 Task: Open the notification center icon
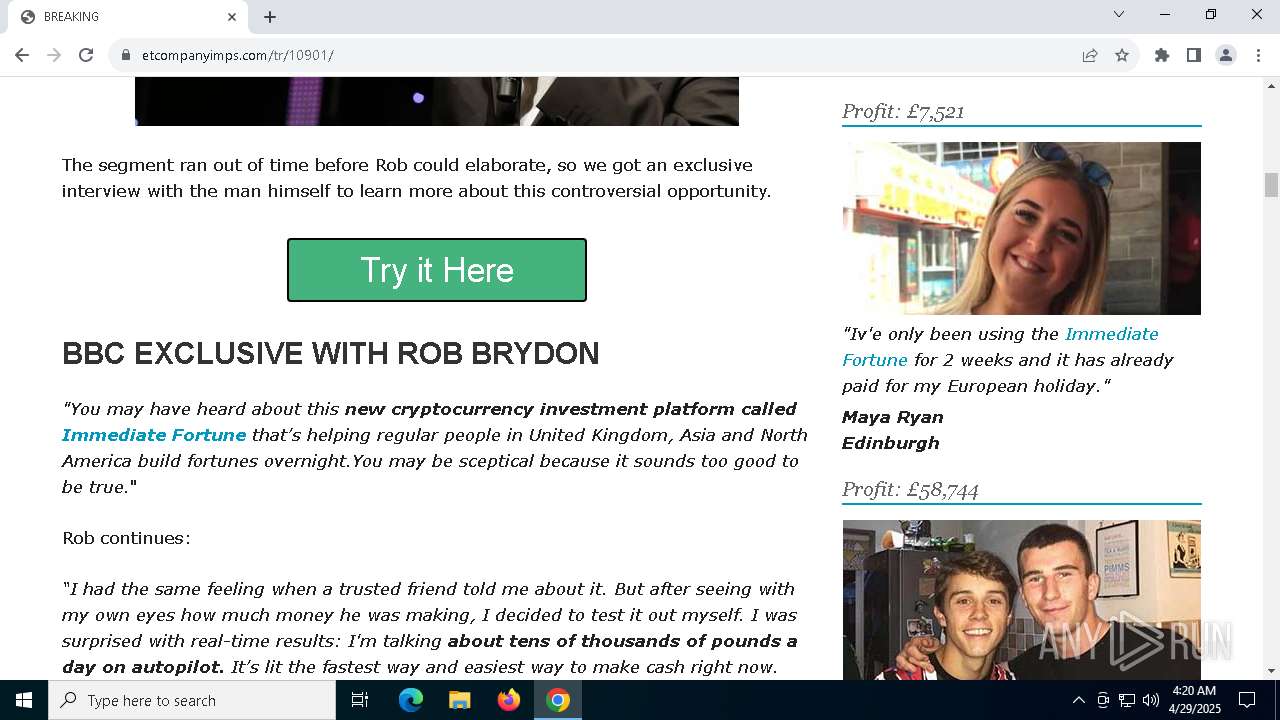[1247, 700]
